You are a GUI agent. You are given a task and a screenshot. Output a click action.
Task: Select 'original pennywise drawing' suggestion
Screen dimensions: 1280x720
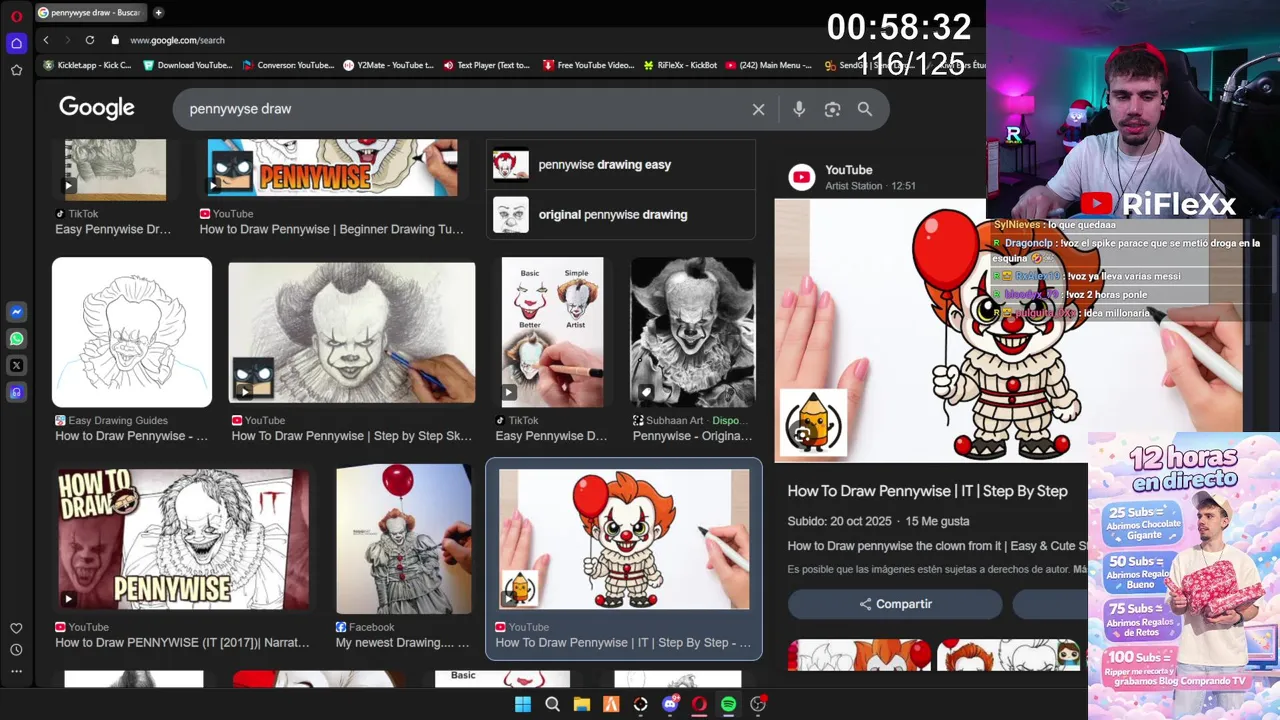coord(621,215)
